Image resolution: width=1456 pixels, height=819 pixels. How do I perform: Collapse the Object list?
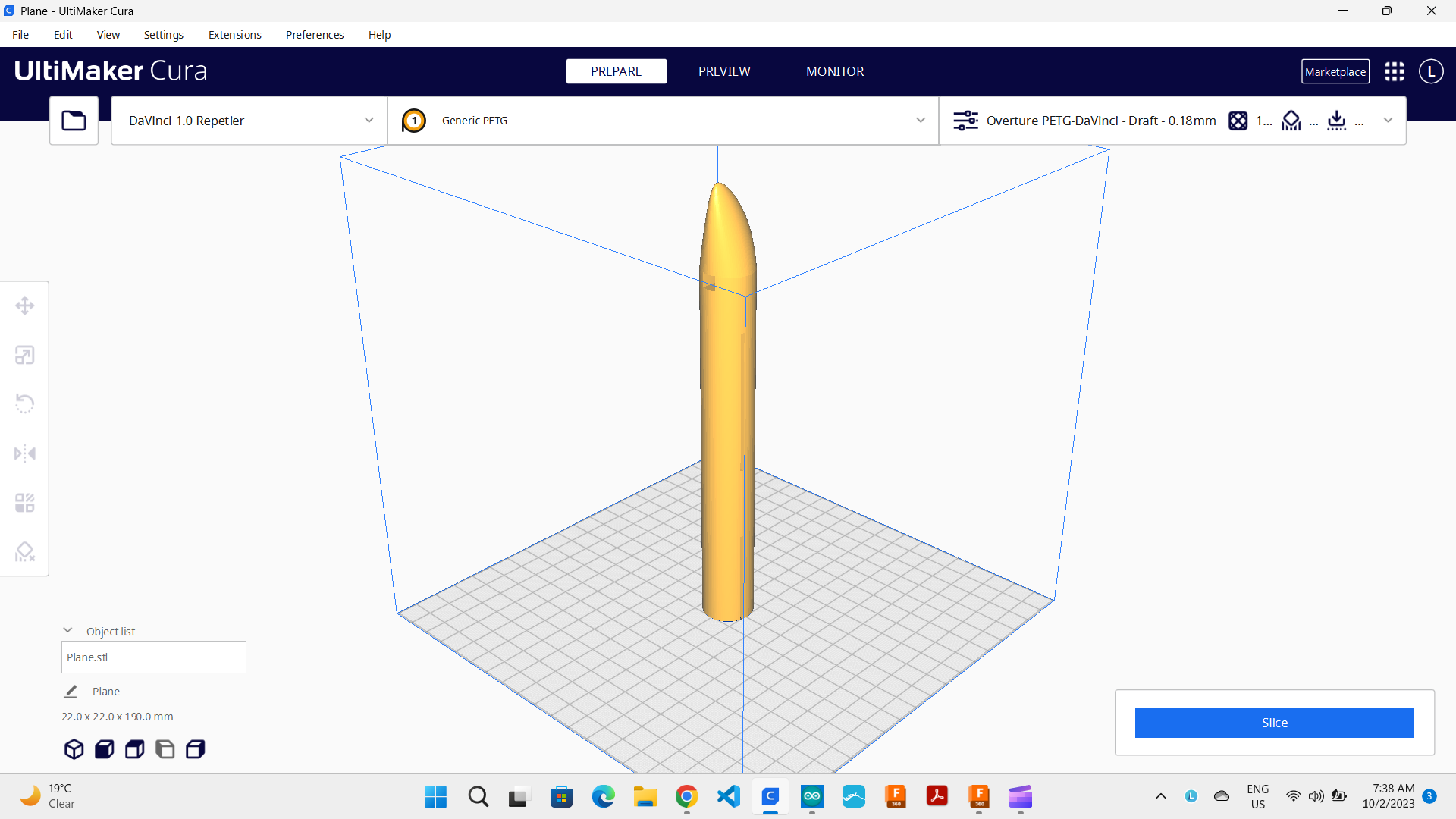[x=67, y=630]
